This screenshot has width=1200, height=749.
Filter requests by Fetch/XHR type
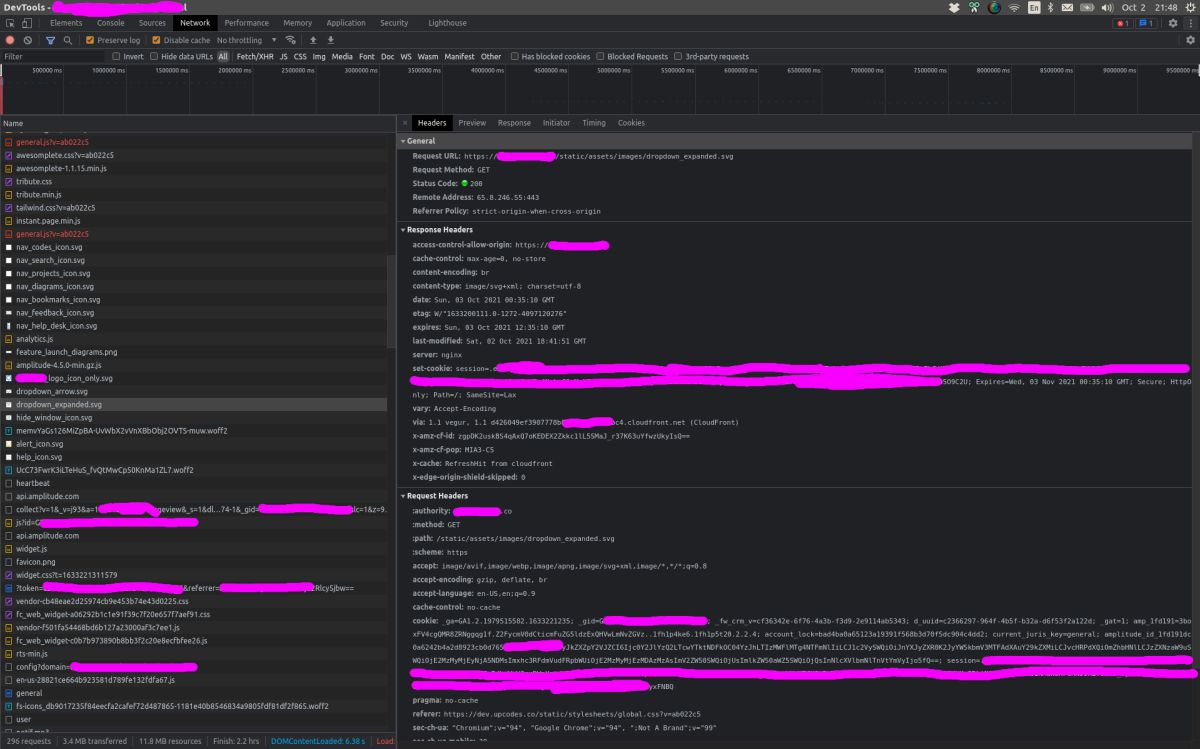pos(255,57)
